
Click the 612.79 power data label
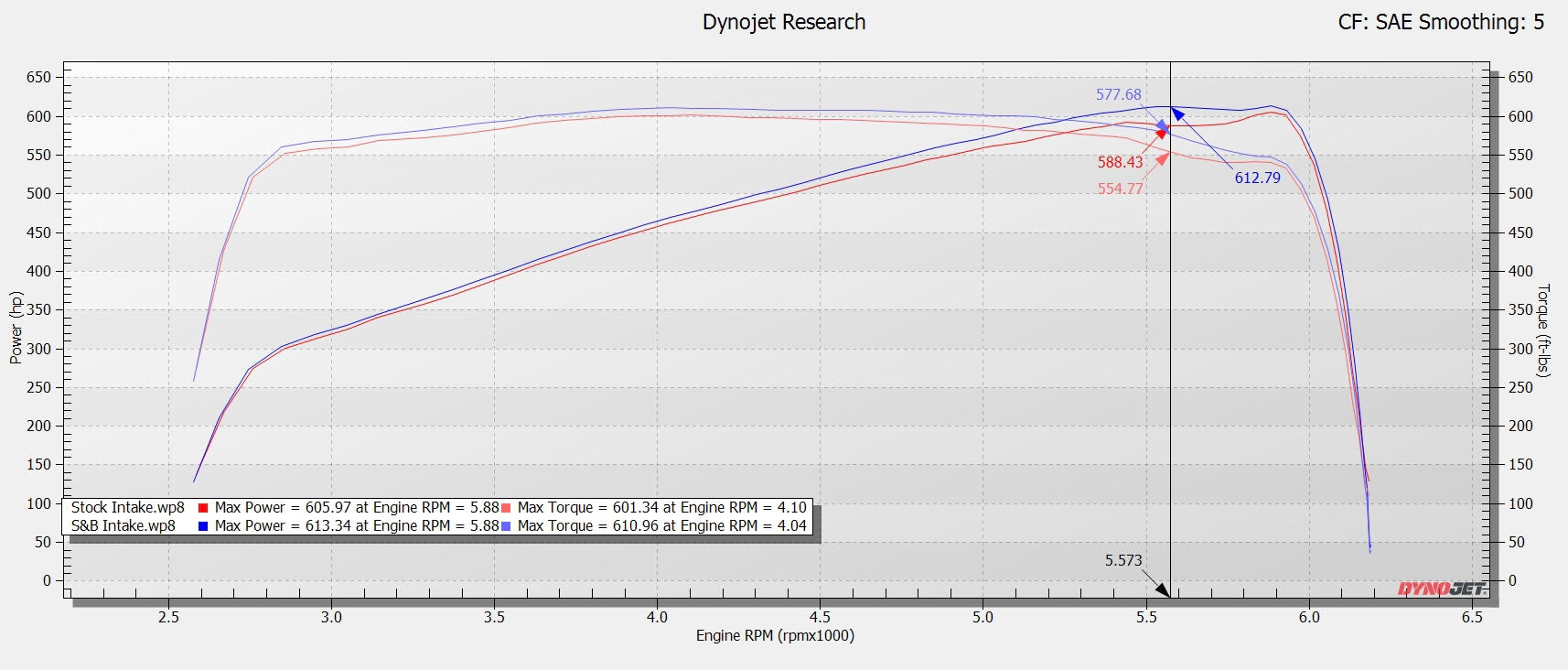(x=1257, y=178)
